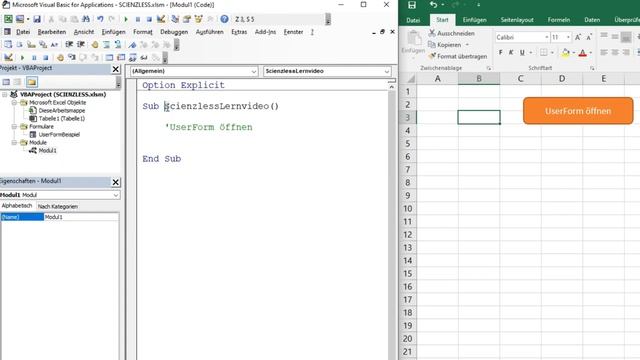Click the Modul1 name property value field
Viewport: 640px width, 360px height.
81,217
